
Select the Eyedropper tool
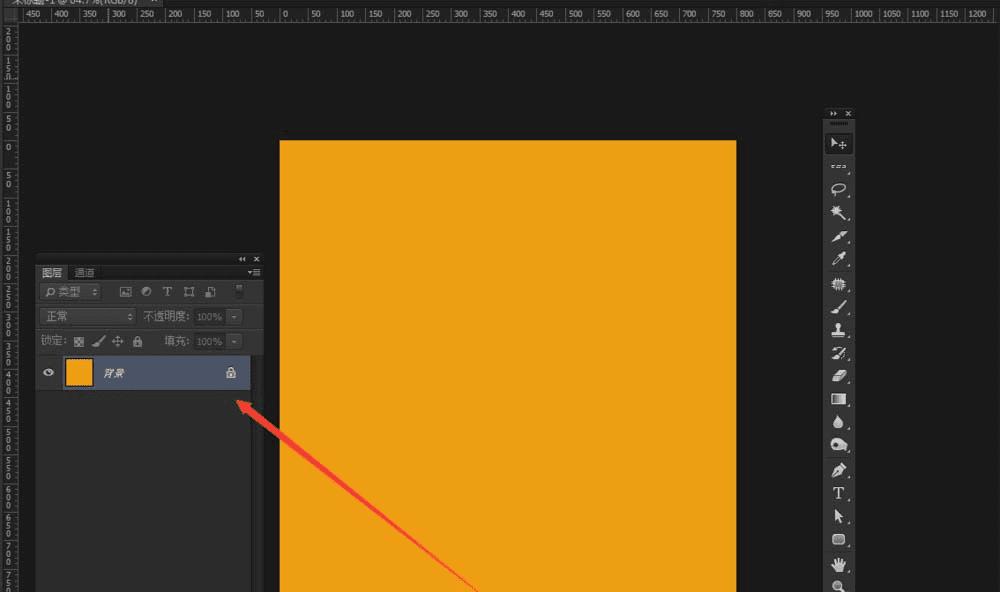[x=838, y=259]
